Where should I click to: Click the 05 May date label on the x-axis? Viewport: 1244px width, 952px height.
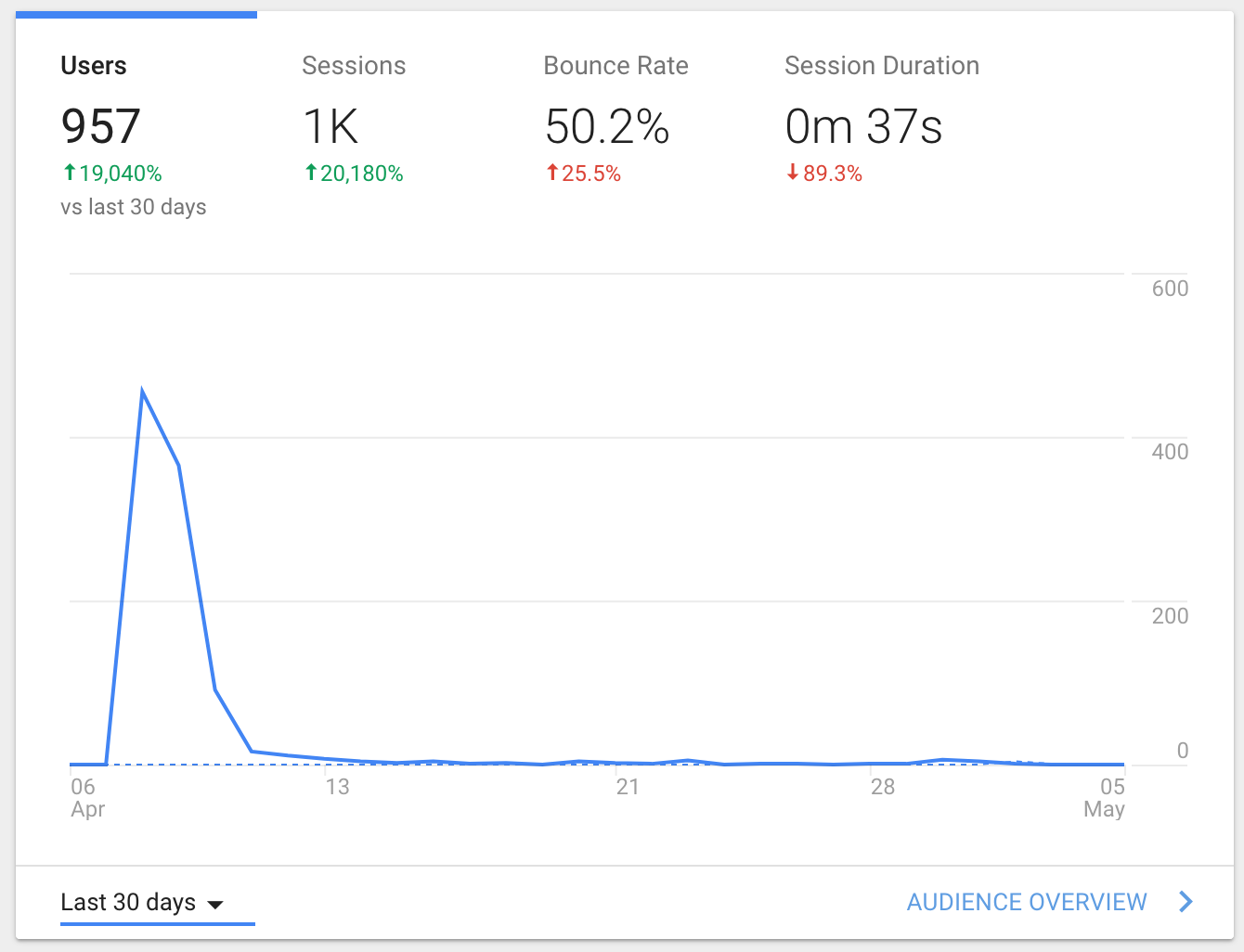point(1105,798)
